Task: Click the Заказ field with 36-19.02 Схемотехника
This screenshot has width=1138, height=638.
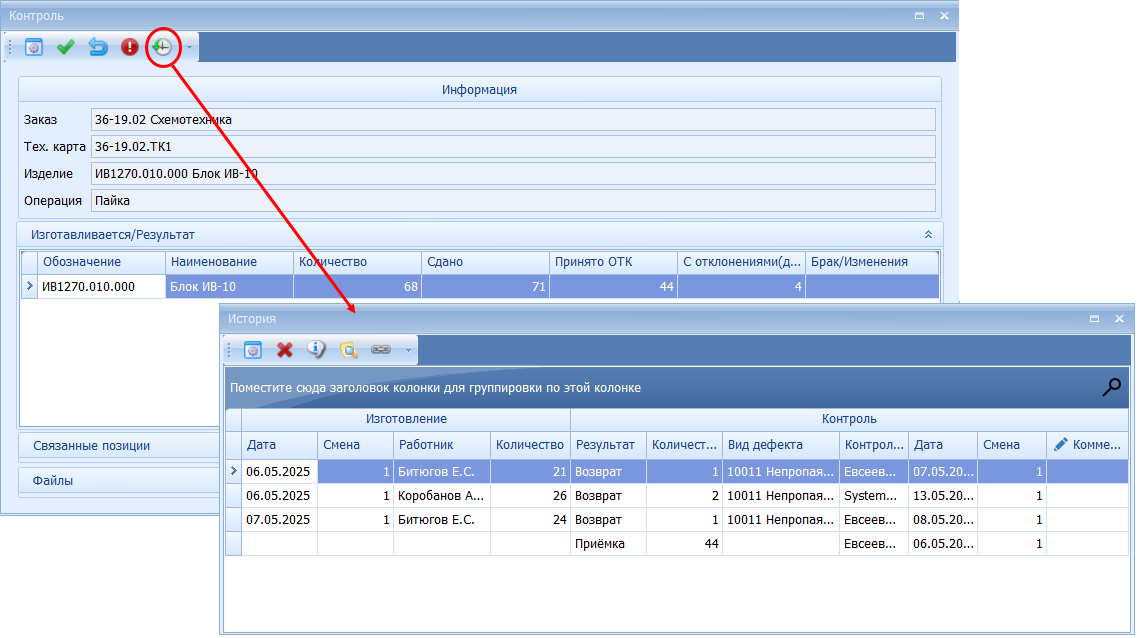Action: click(x=512, y=120)
